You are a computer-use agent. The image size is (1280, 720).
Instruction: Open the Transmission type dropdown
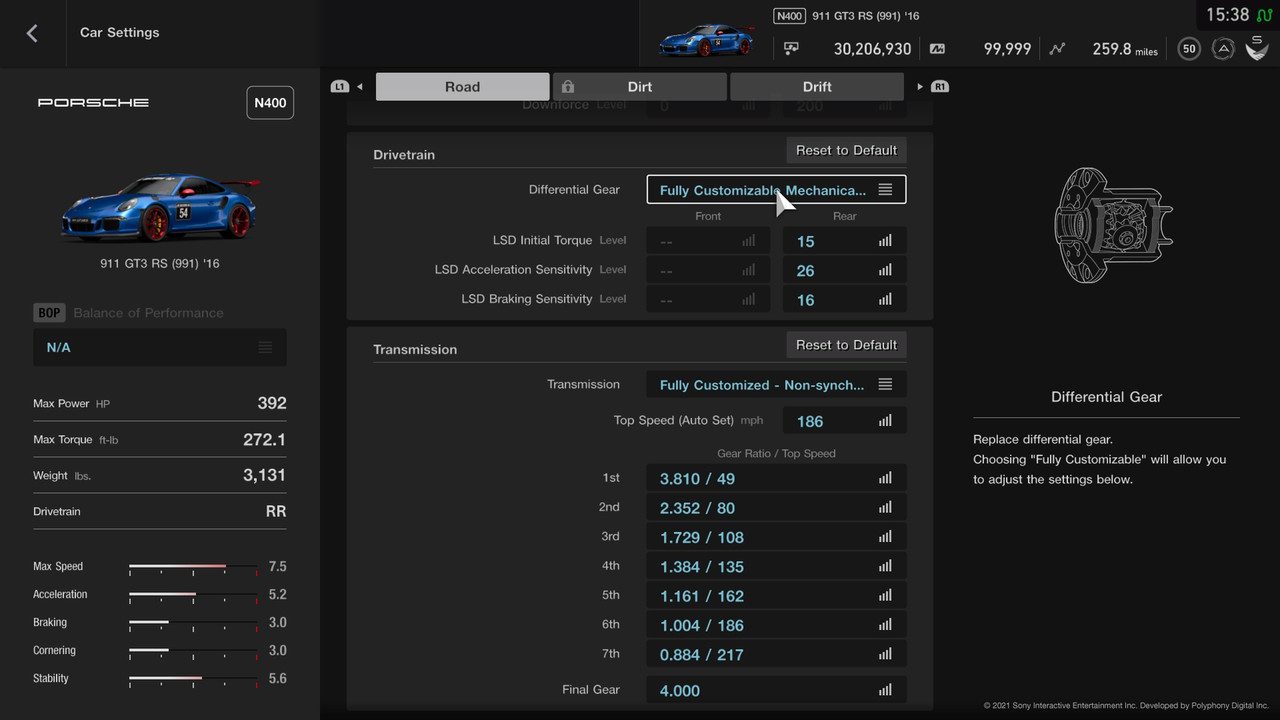point(777,385)
